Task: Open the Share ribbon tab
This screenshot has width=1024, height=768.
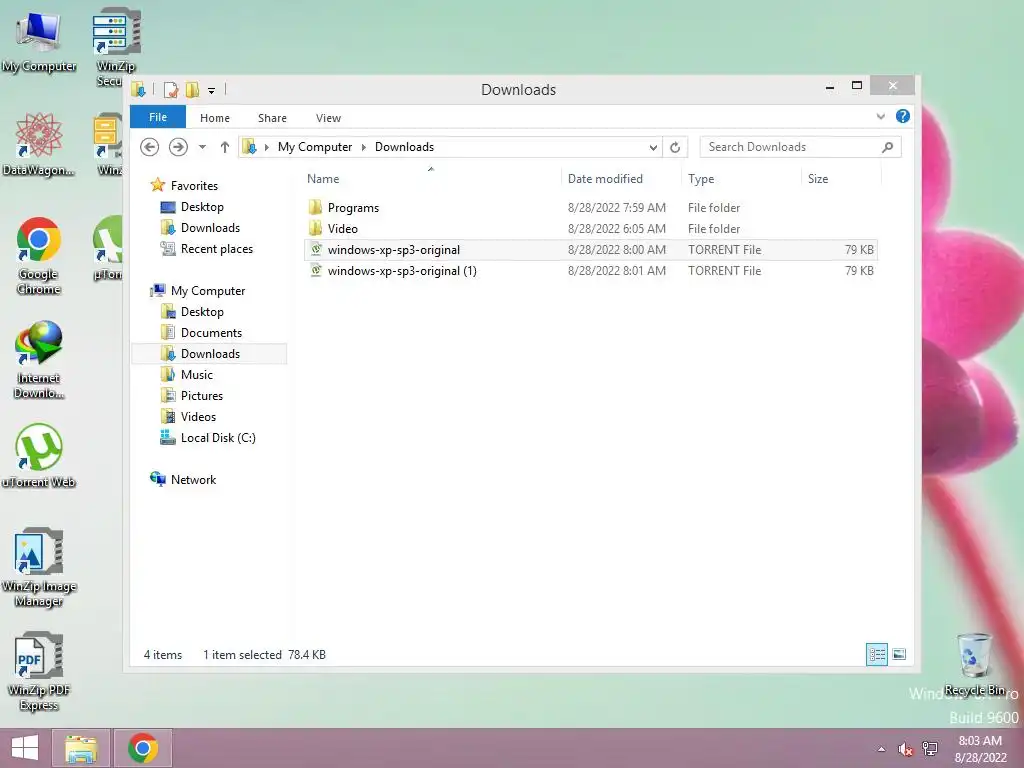Action: (272, 118)
